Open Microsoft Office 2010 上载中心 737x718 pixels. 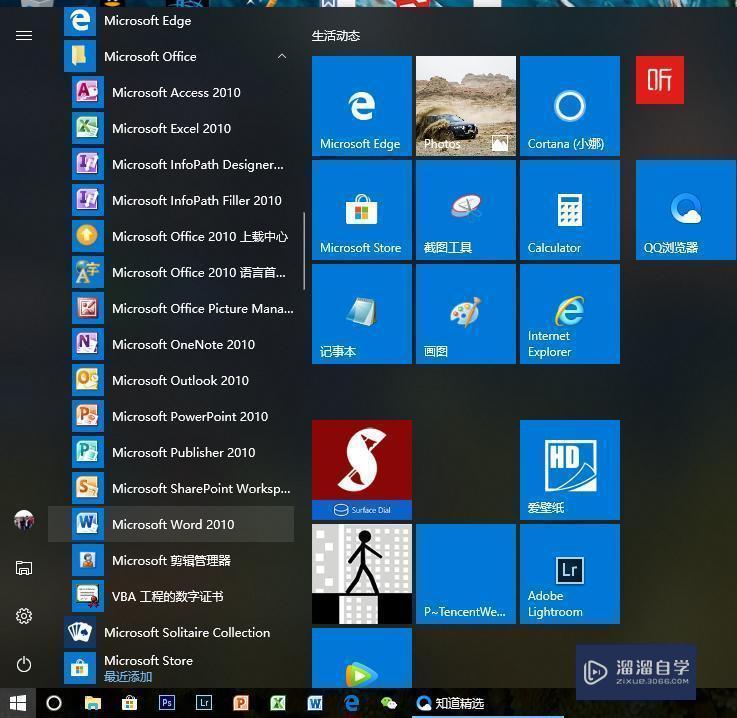pos(171,236)
